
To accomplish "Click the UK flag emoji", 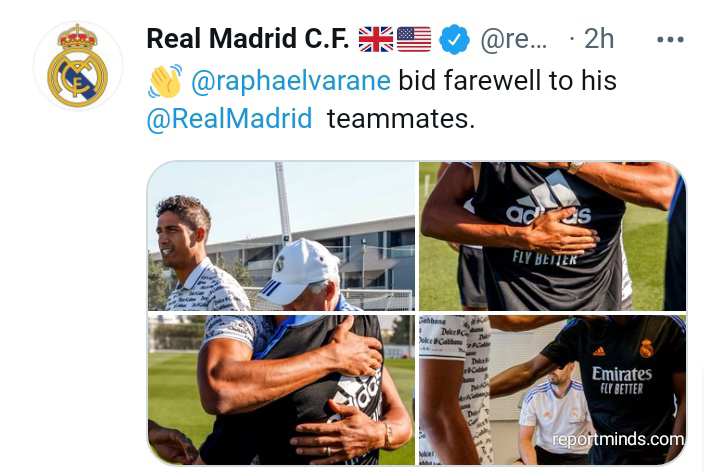I will (x=375, y=40).
